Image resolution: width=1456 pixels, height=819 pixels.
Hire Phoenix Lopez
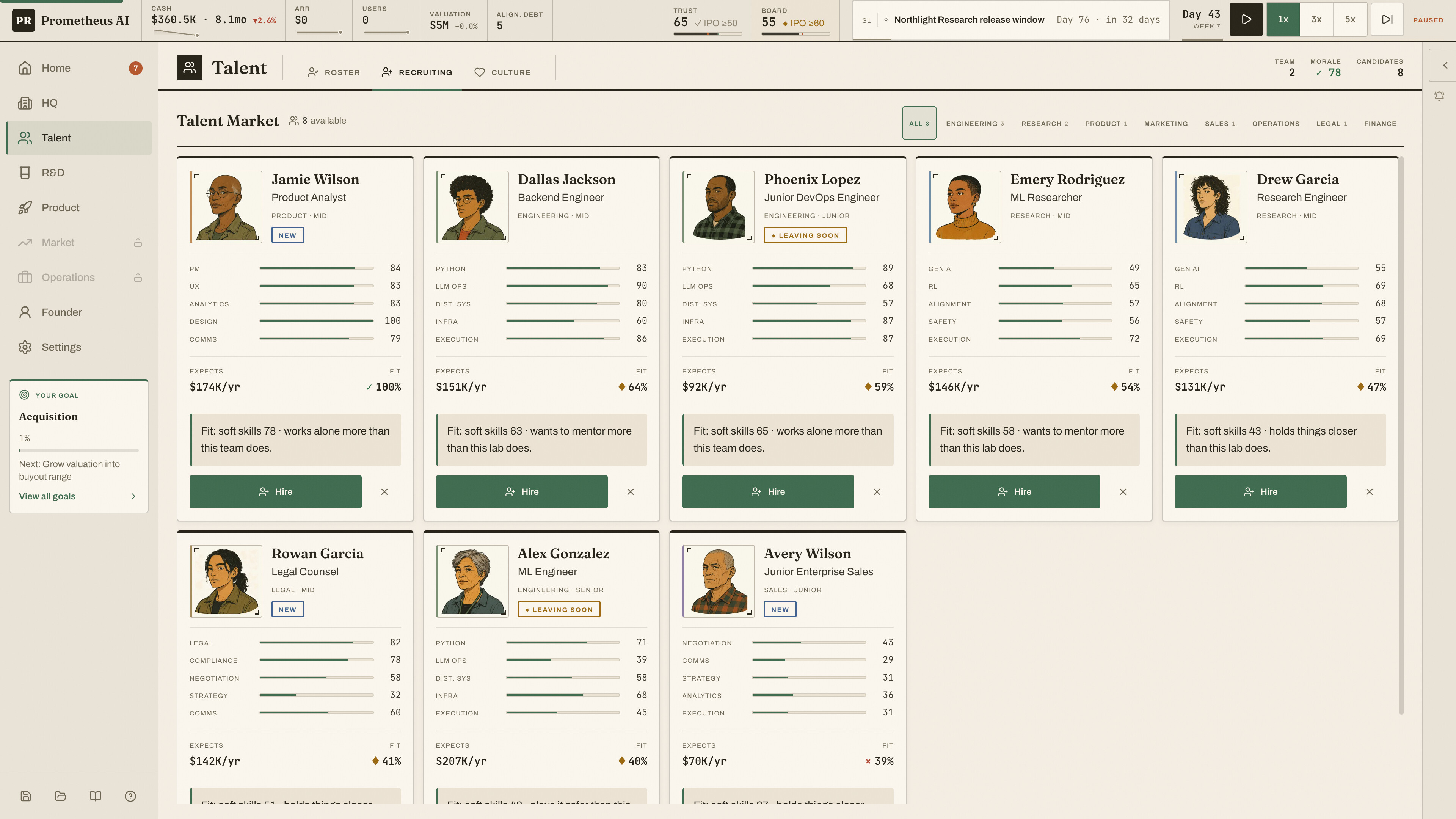[x=767, y=492]
